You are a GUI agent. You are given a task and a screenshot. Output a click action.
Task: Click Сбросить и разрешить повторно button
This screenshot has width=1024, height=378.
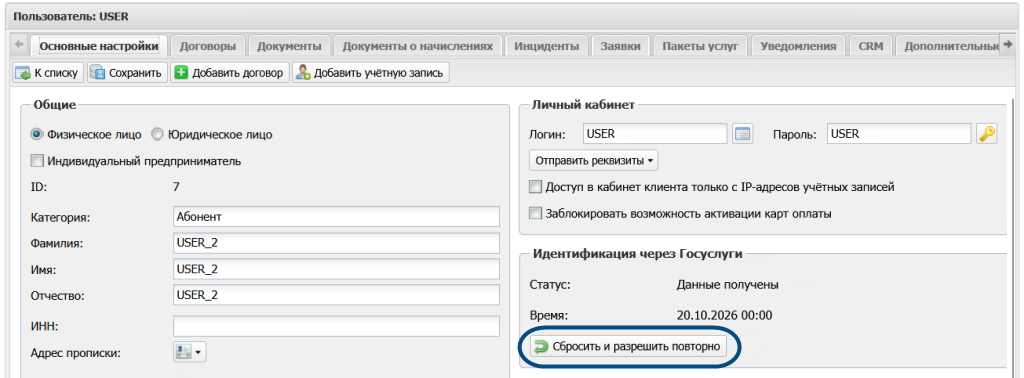(x=629, y=347)
